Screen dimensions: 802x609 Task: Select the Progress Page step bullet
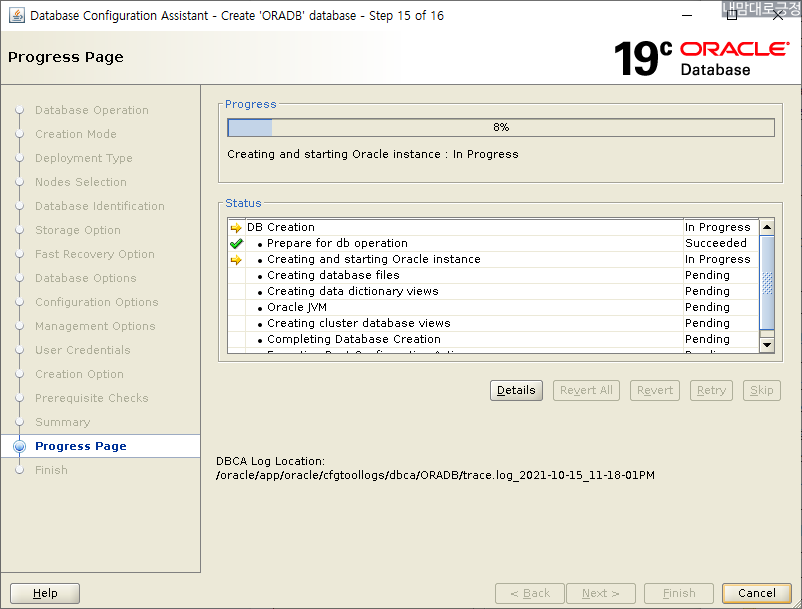click(x=19, y=446)
